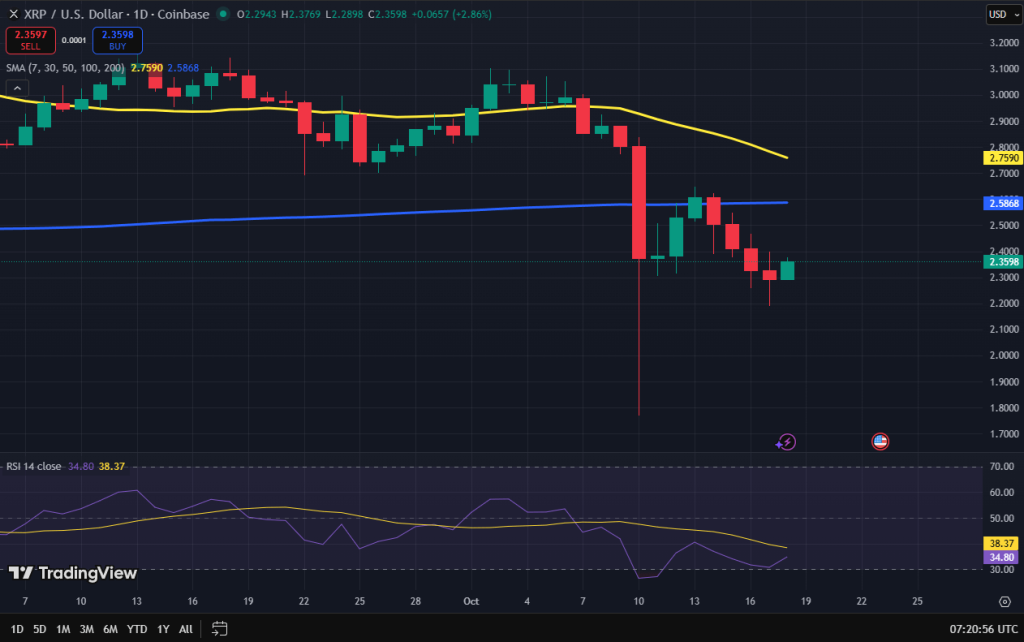Open the chart axis settings gear icon
This screenshot has height=642, width=1024.
pos(1004,601)
